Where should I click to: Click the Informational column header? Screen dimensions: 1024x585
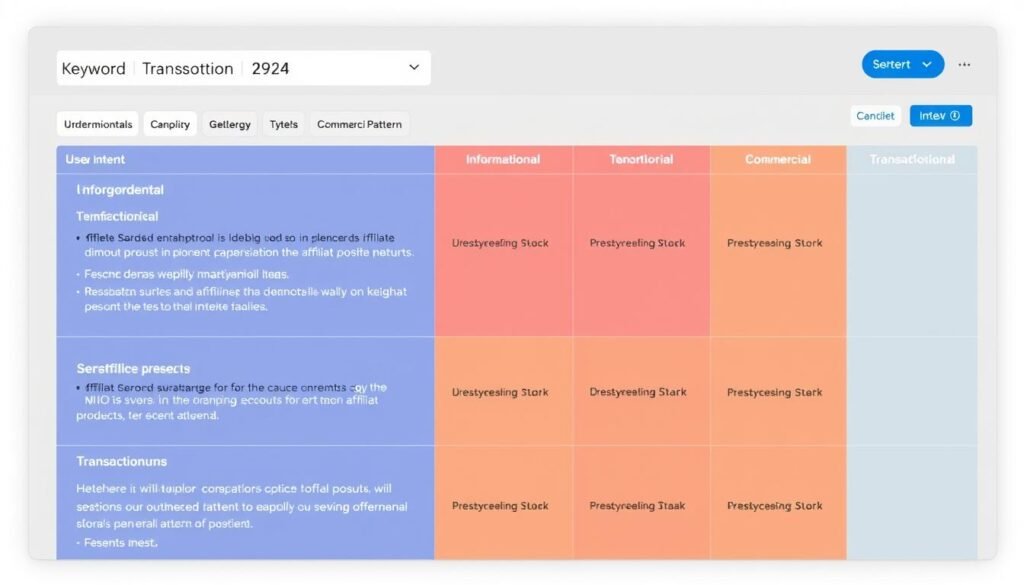click(x=504, y=159)
